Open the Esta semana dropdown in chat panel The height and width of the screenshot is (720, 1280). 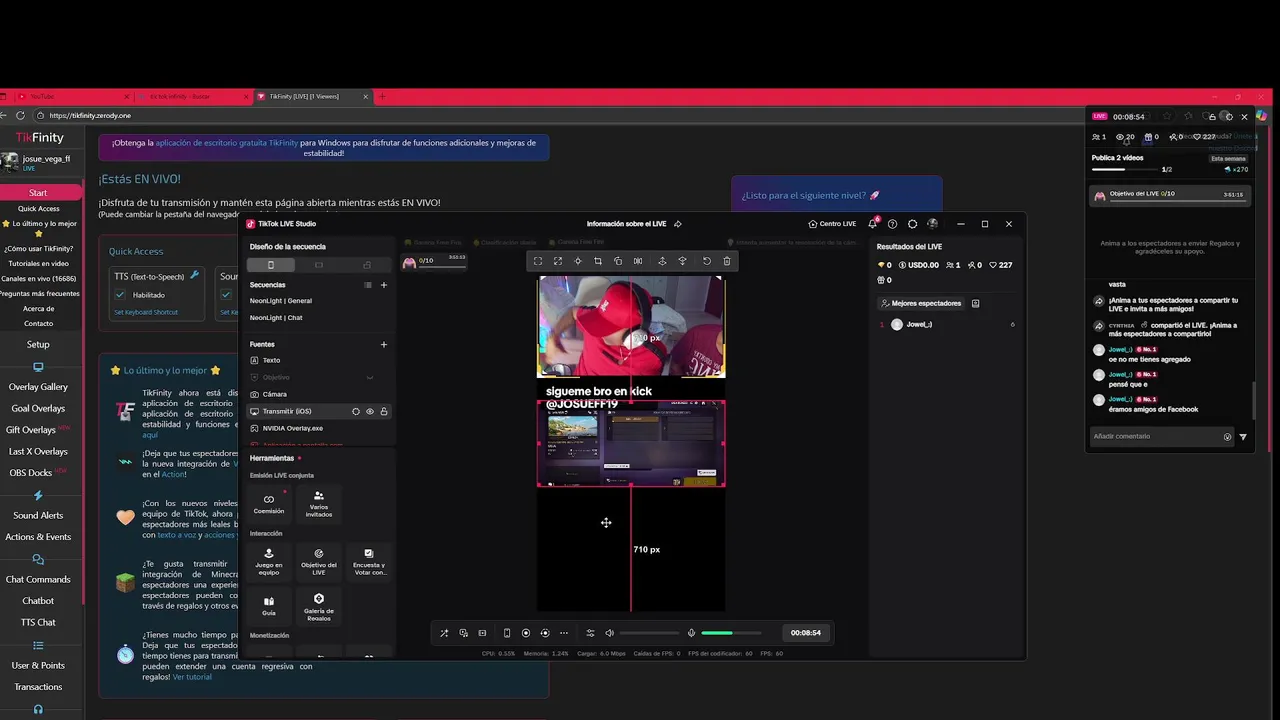coord(1229,158)
